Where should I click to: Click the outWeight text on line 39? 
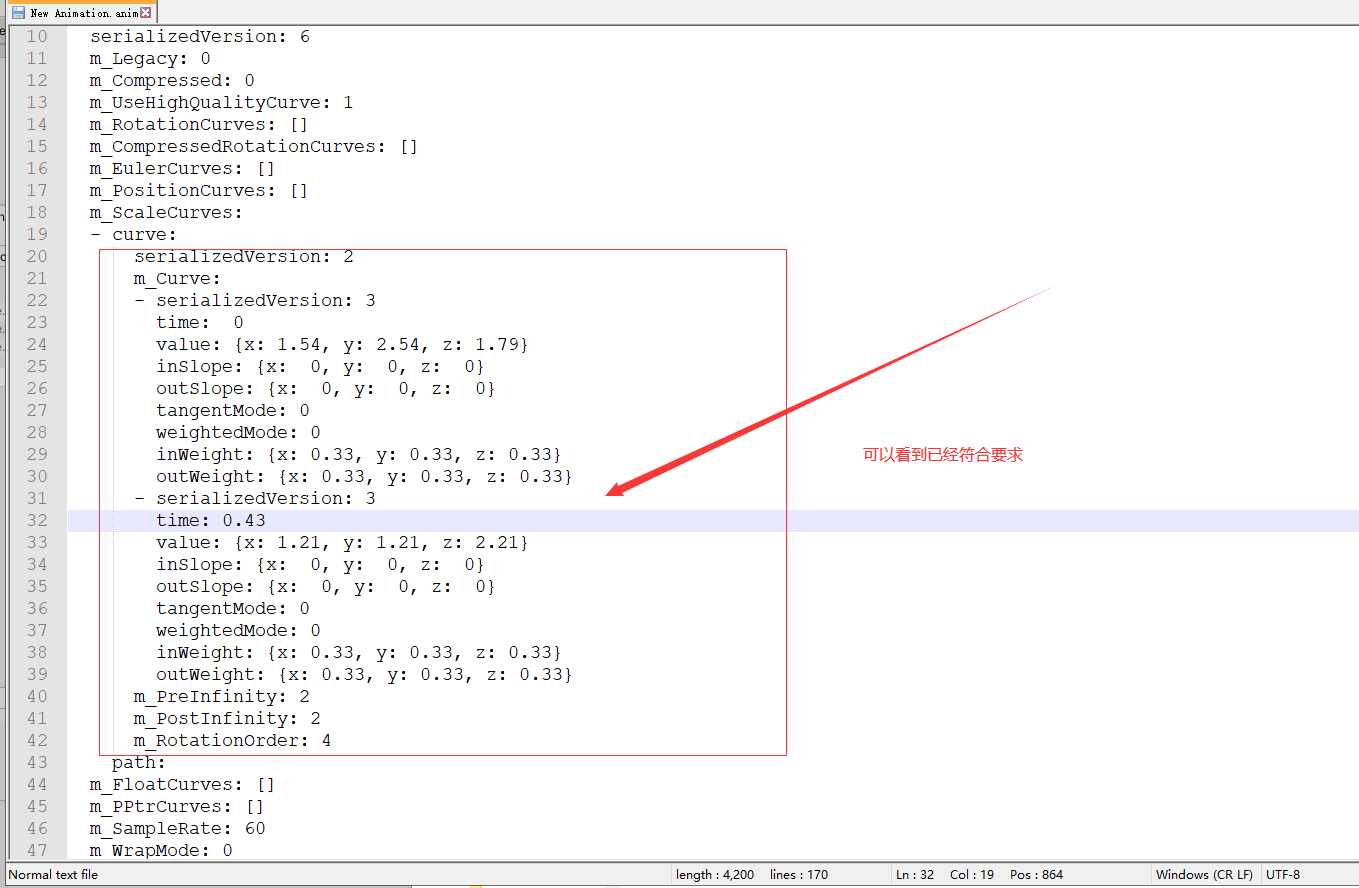364,674
